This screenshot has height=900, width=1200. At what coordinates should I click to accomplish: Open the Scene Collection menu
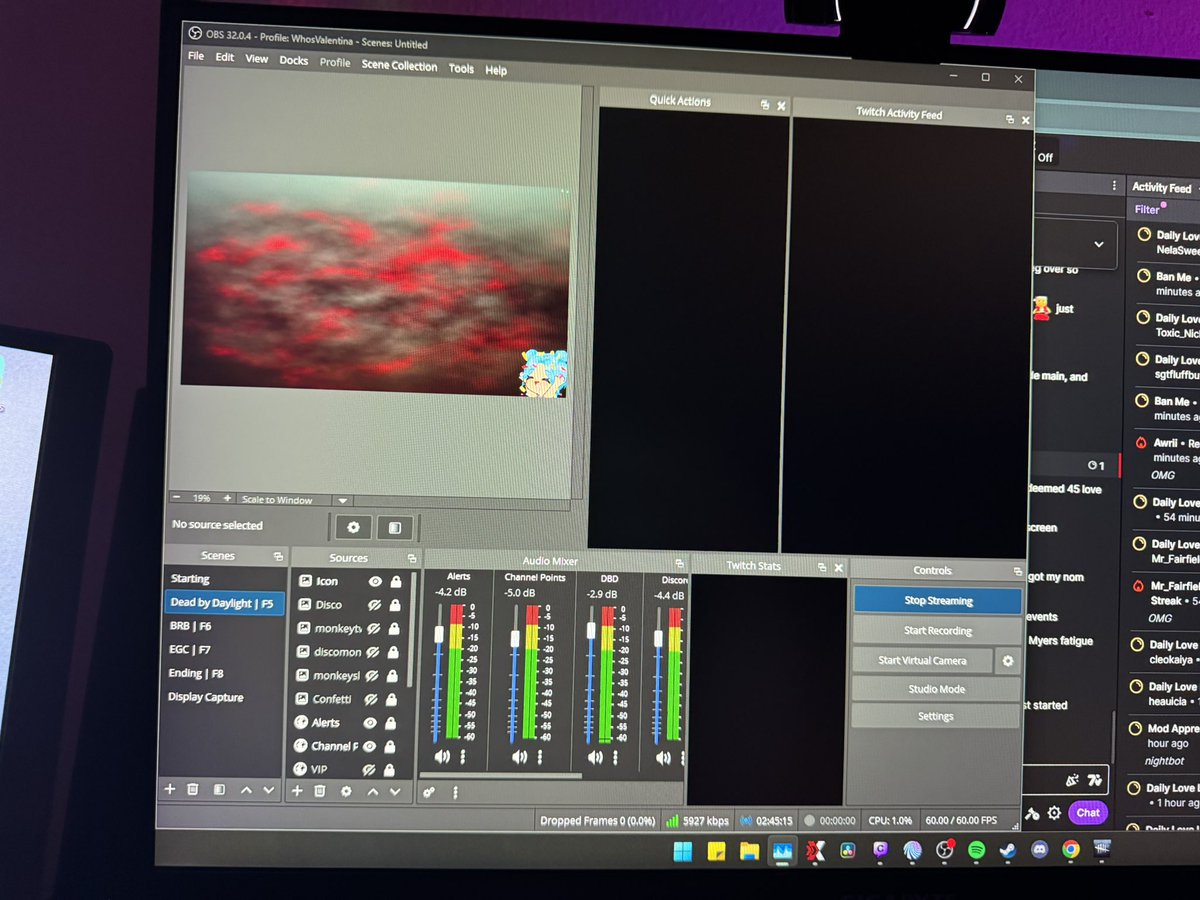coord(399,66)
